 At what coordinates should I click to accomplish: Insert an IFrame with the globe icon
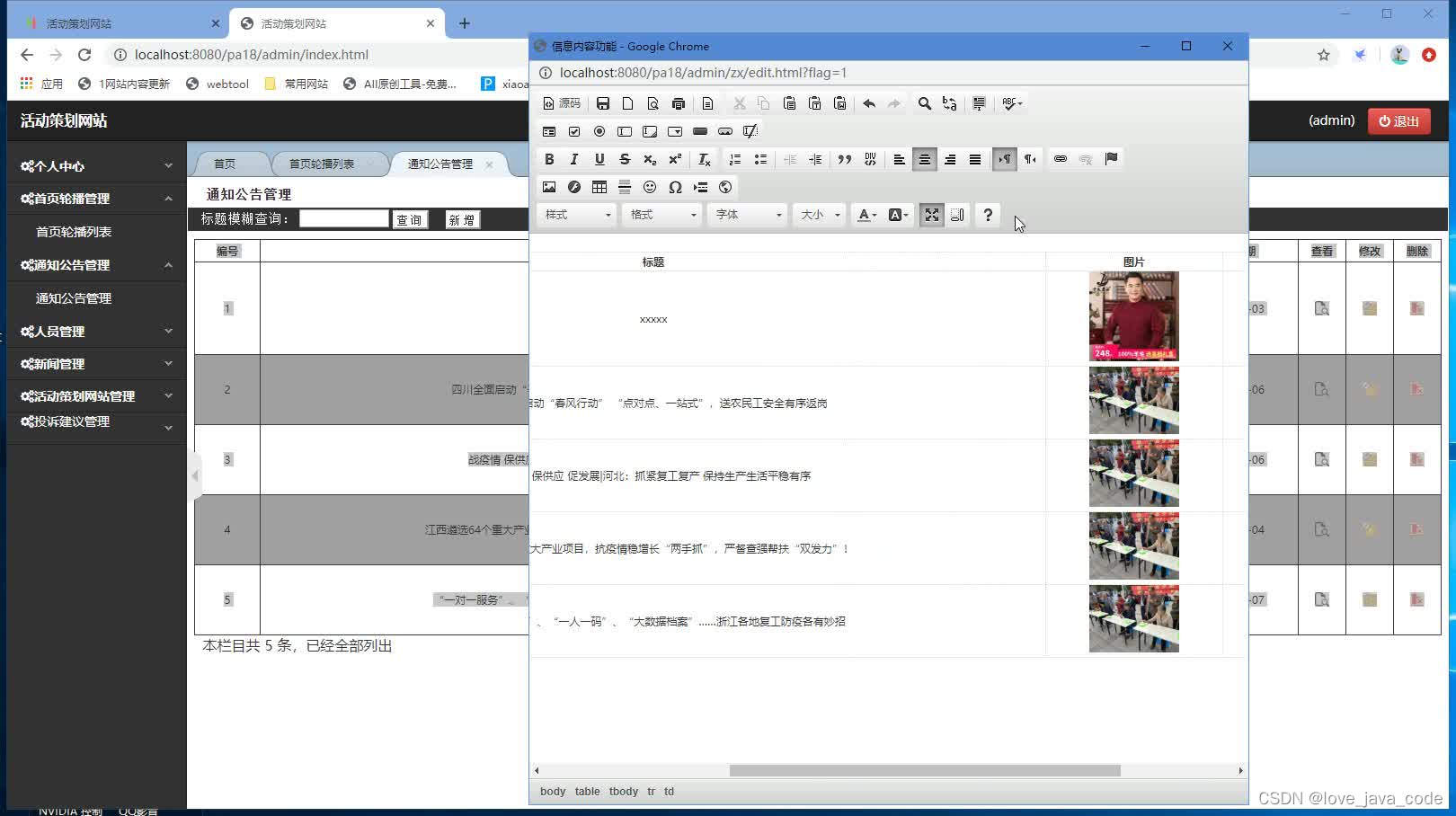[x=725, y=187]
